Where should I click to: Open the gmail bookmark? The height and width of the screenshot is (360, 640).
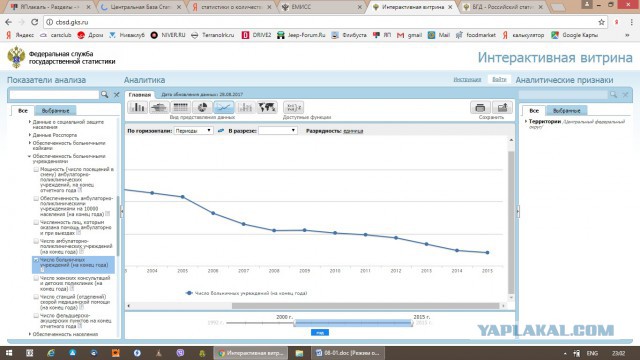tap(409, 35)
